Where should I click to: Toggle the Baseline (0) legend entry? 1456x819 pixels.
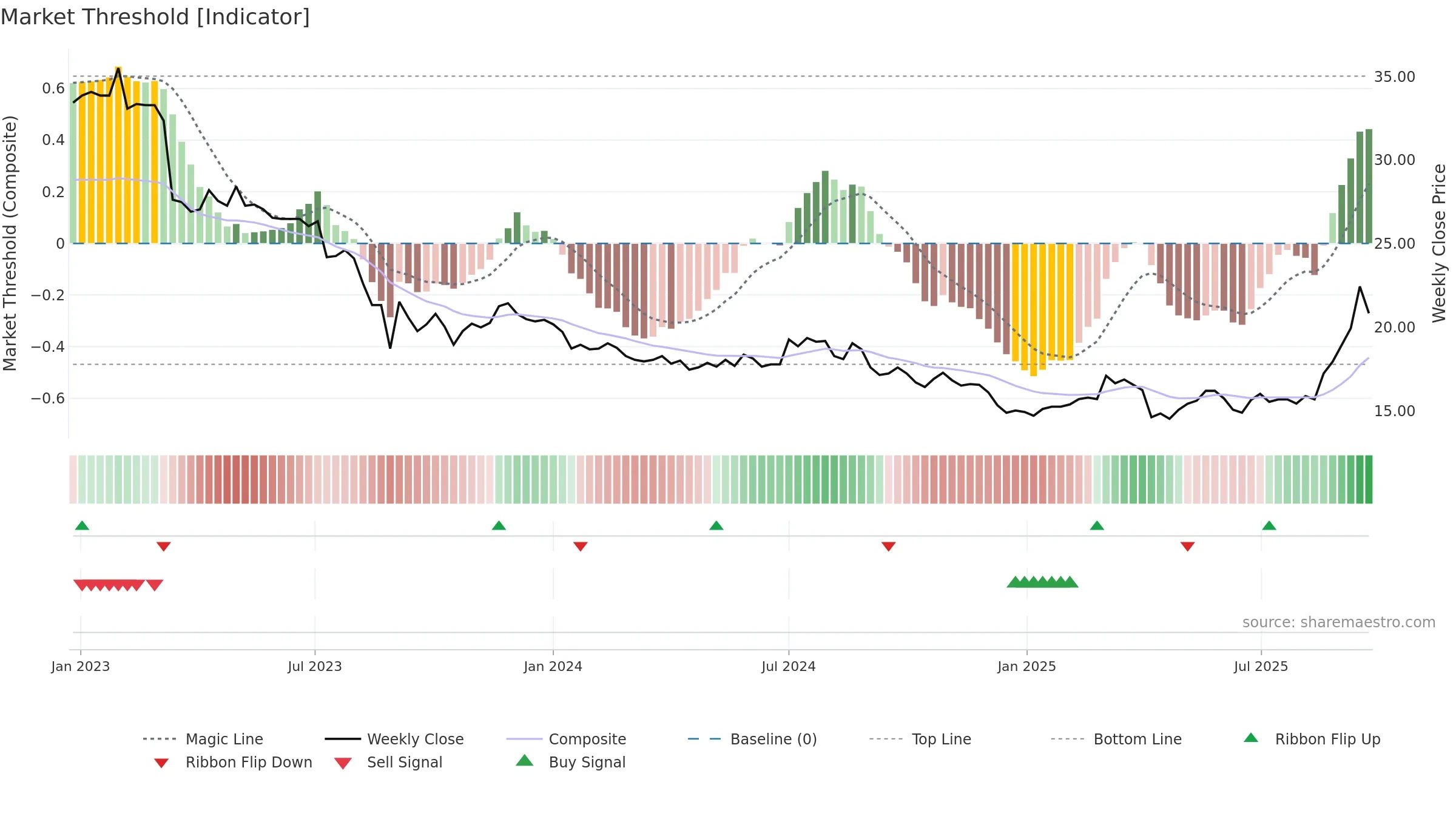coord(752,739)
